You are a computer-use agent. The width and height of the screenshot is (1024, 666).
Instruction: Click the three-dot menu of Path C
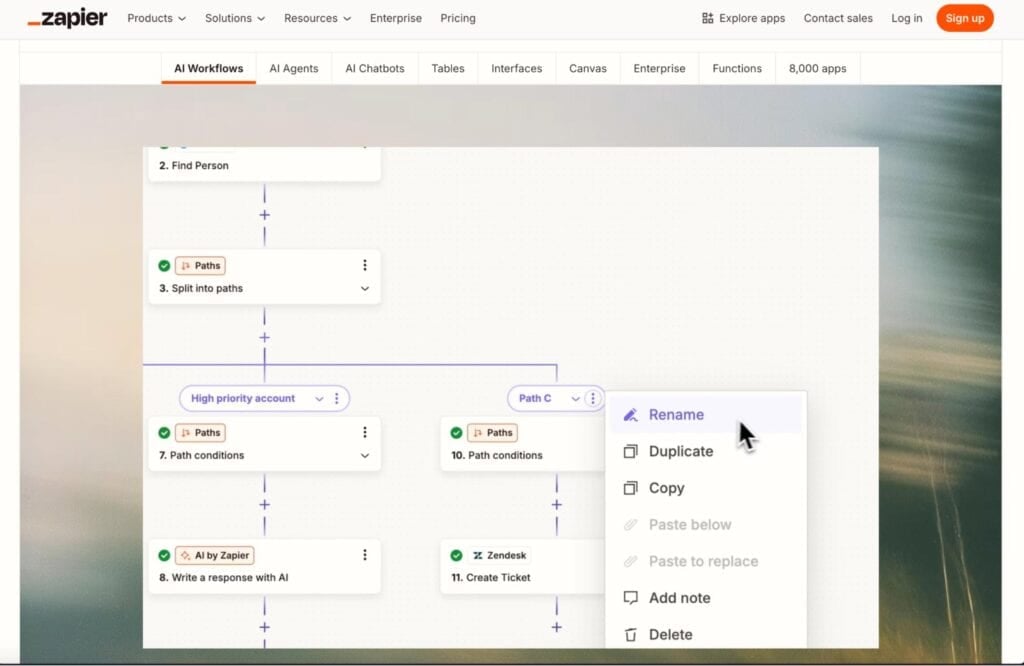(x=592, y=398)
